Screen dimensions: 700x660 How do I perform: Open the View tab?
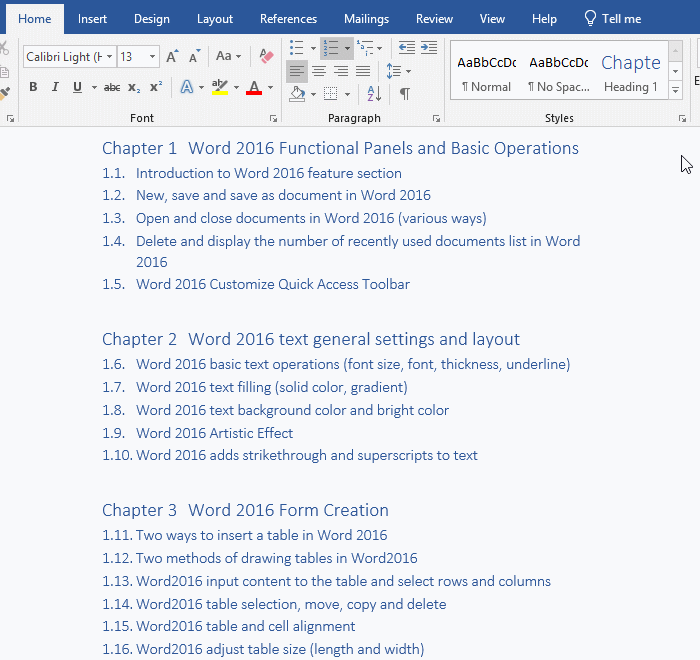[492, 19]
